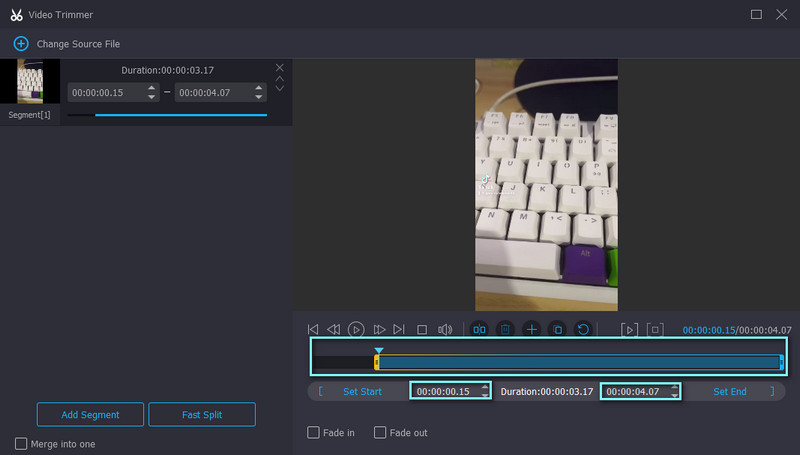Add new segment with plus icon
Image resolution: width=800 pixels, height=455 pixels.
point(531,329)
